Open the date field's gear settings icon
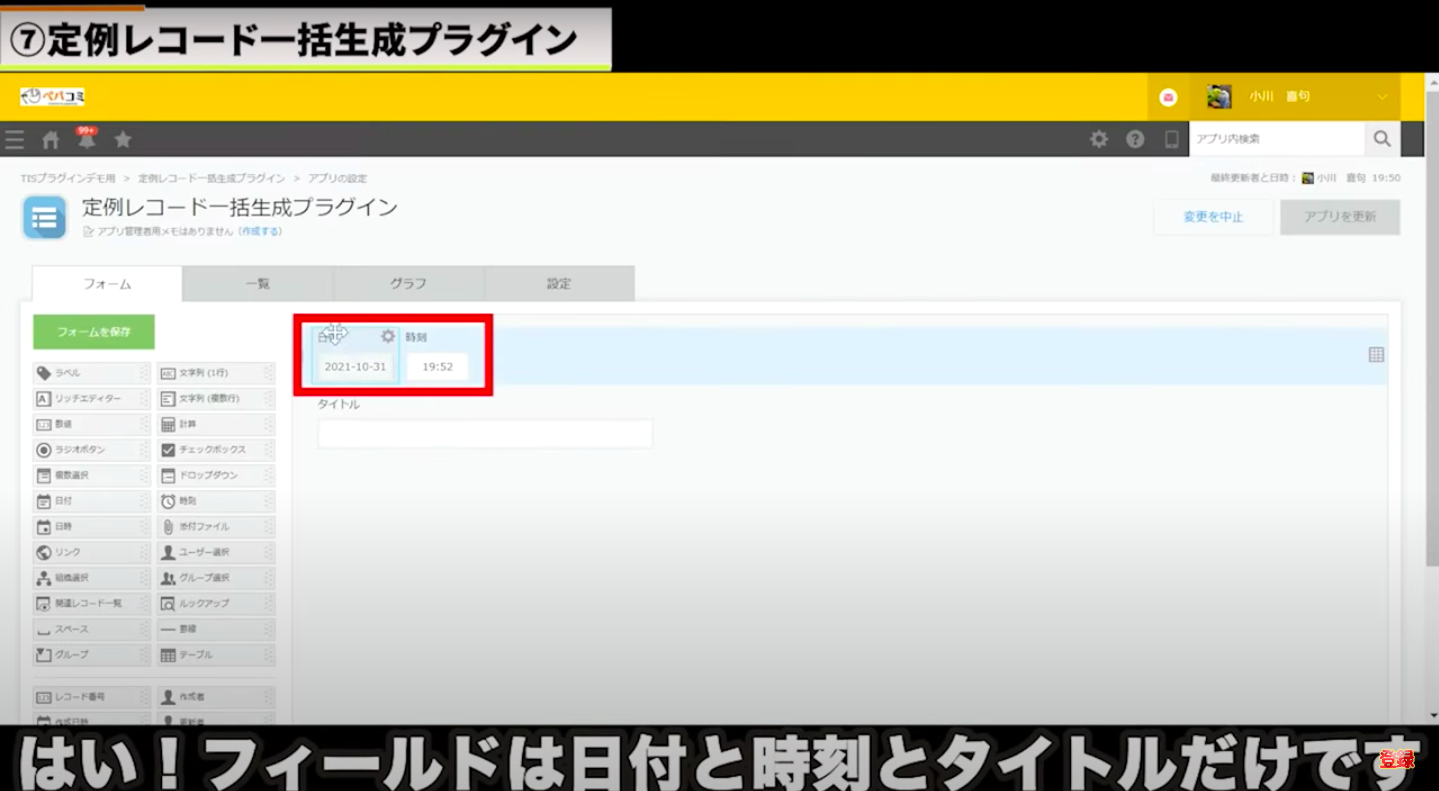Viewport: 1439px width, 791px height. pyautogui.click(x=388, y=337)
